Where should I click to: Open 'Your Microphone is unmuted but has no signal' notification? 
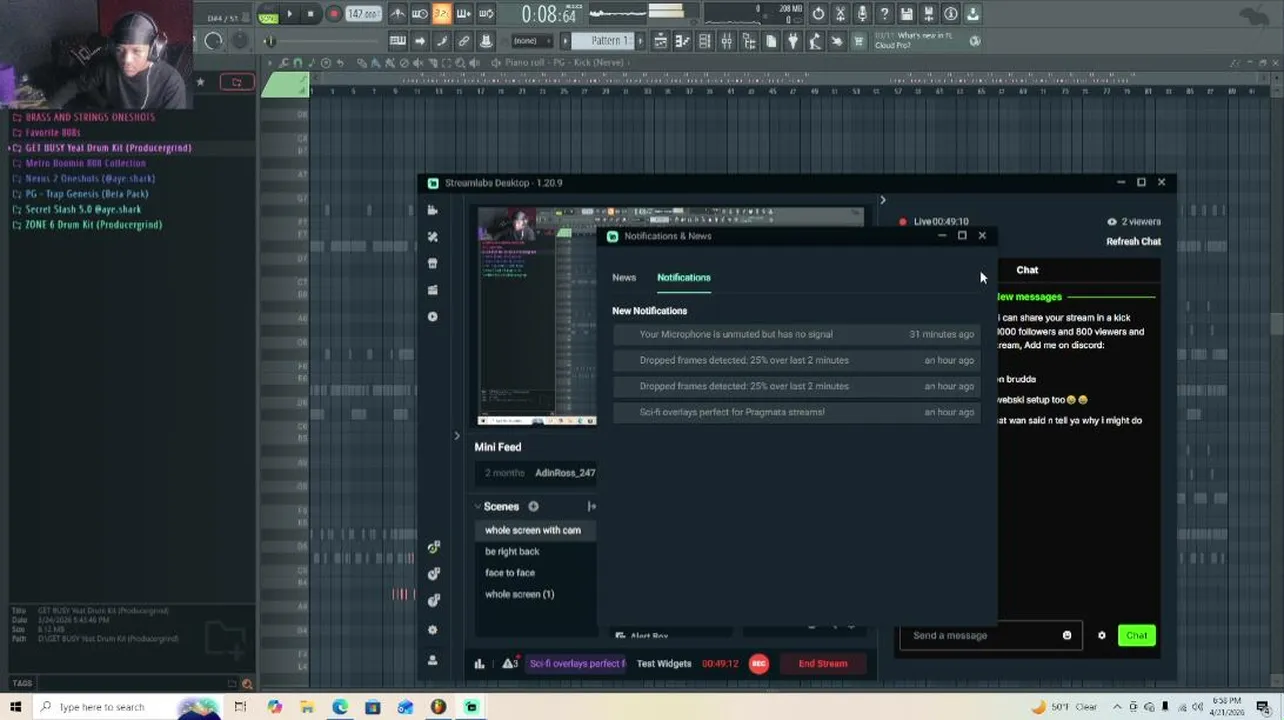click(794, 335)
